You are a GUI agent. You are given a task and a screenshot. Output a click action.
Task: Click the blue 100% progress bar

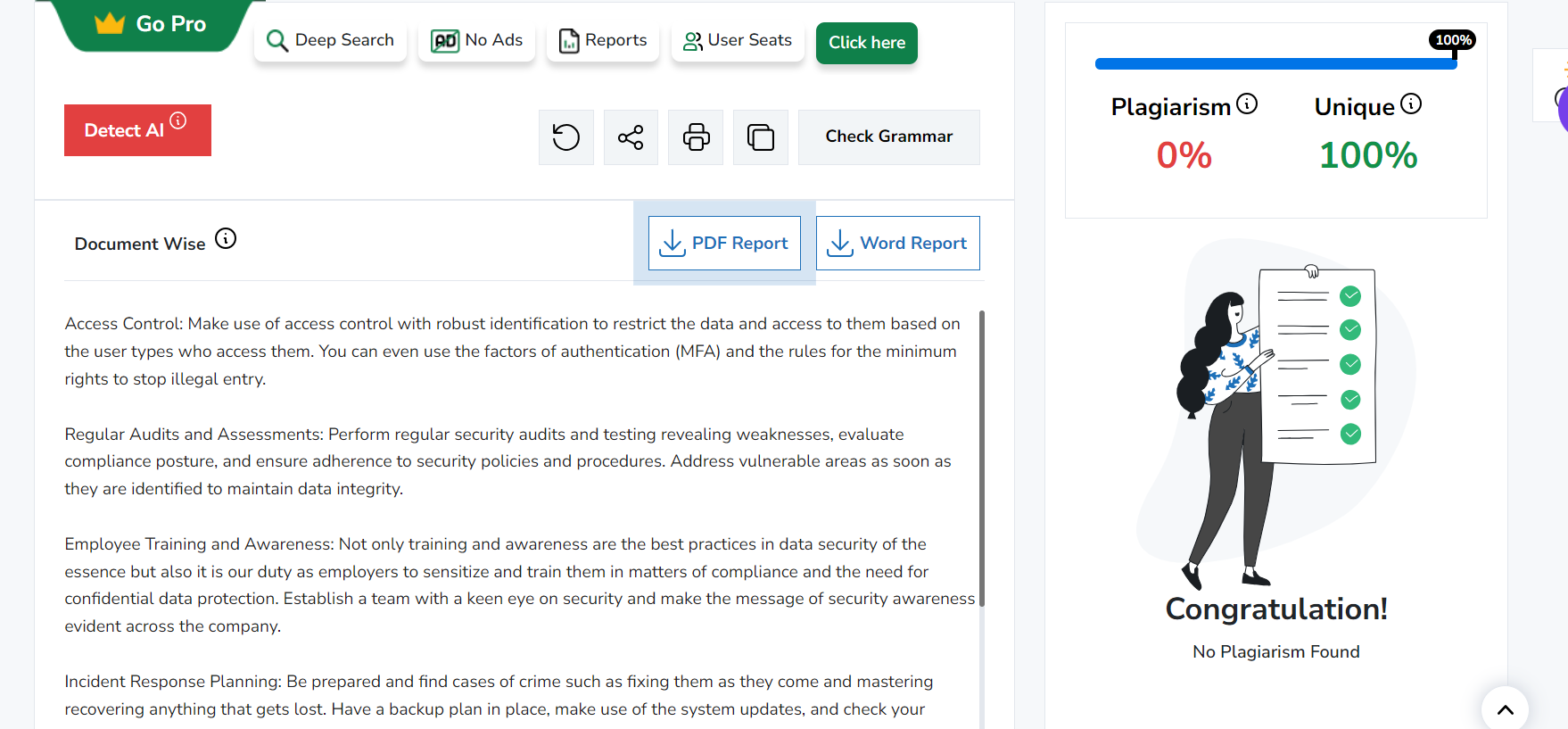(1275, 64)
